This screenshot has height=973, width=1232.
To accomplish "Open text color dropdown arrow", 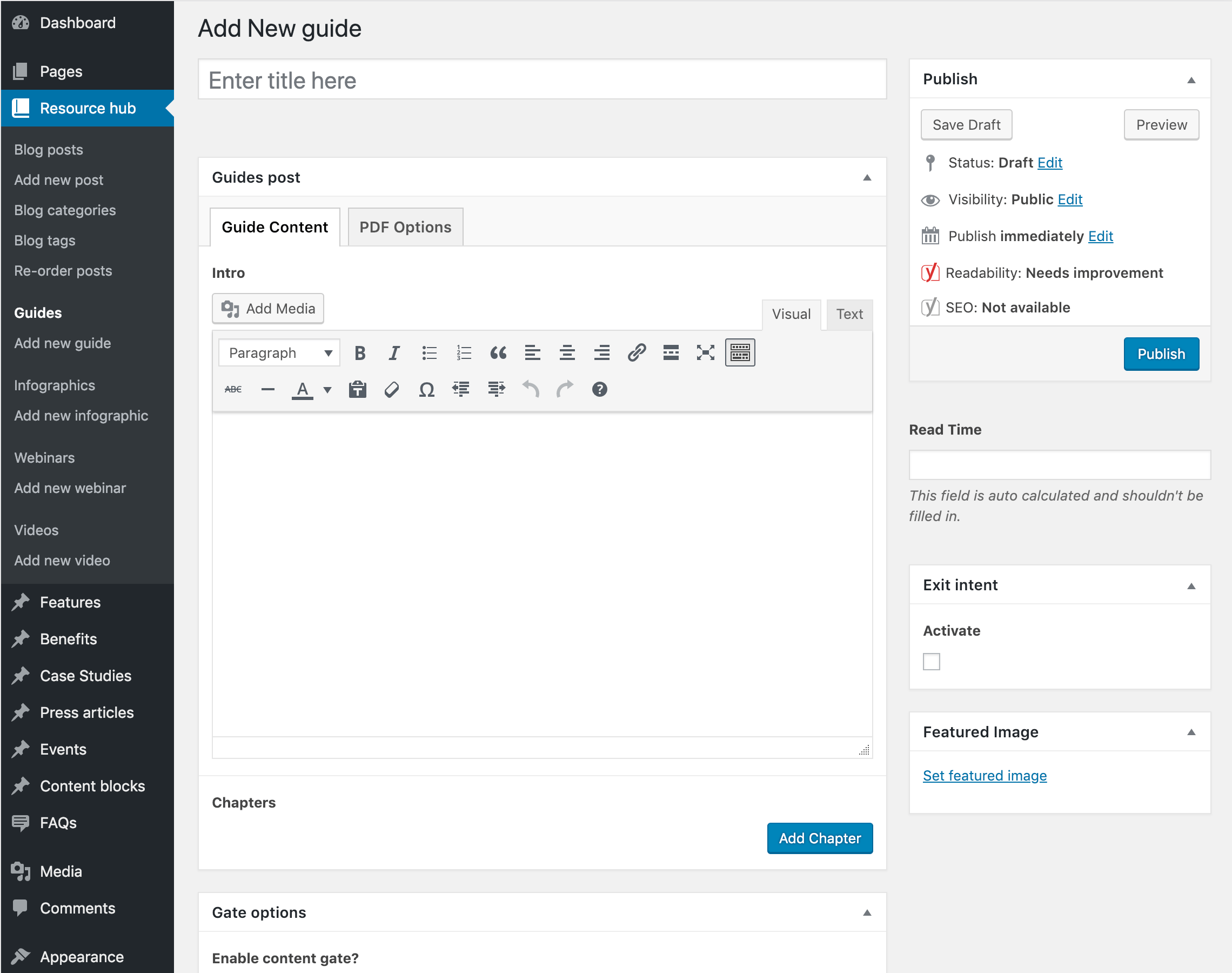I will click(327, 390).
